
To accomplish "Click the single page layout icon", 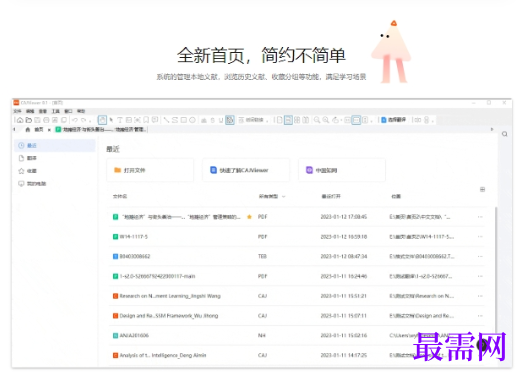I will click(x=279, y=120).
